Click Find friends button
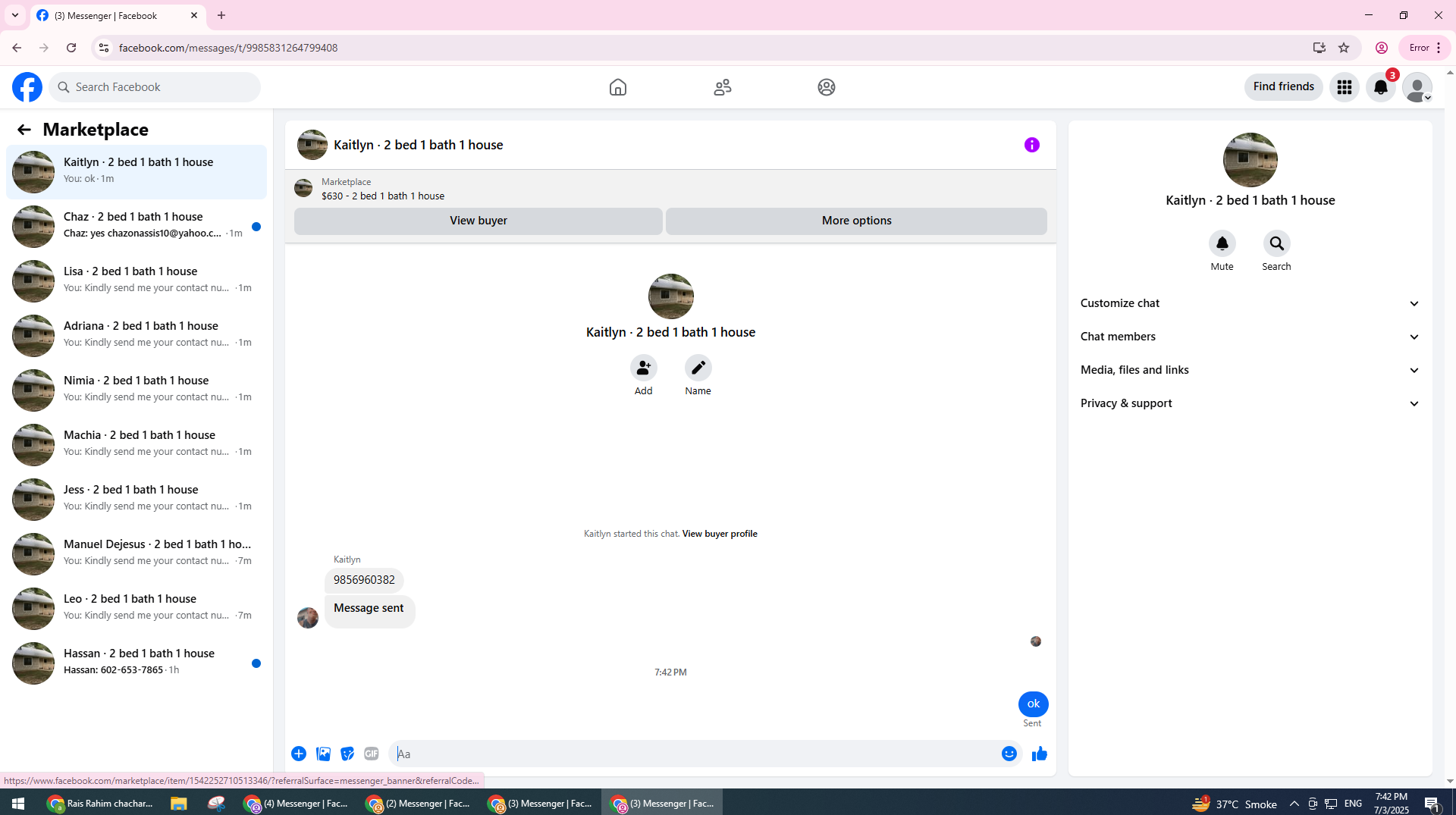 coord(1284,86)
